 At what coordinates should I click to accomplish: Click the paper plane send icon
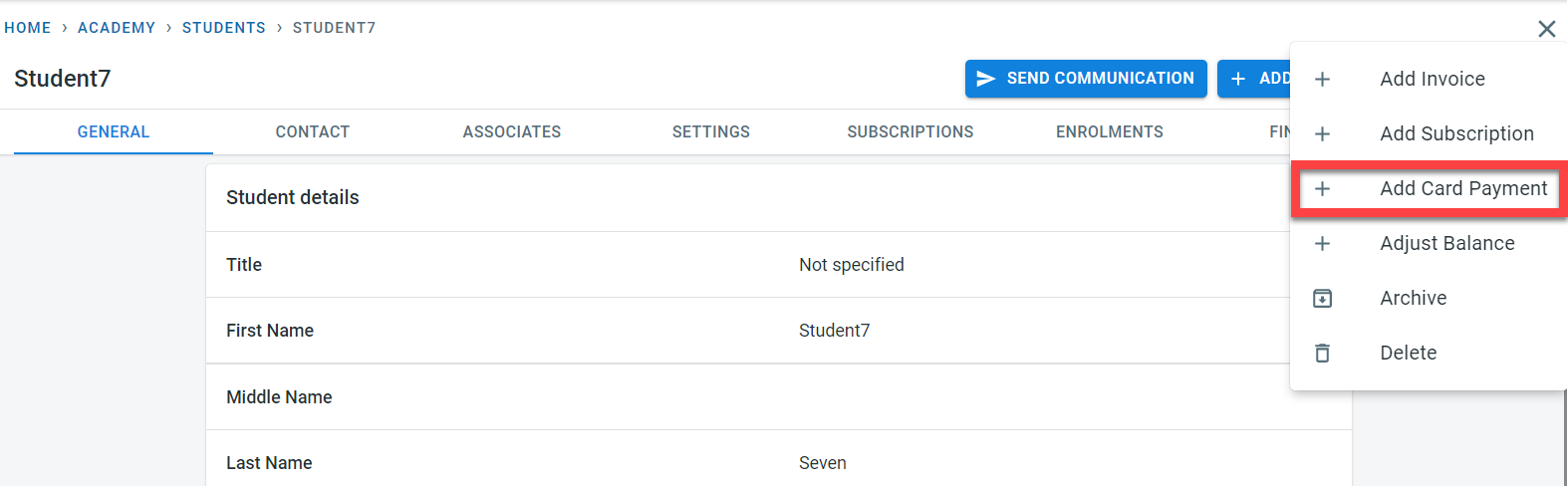point(986,79)
